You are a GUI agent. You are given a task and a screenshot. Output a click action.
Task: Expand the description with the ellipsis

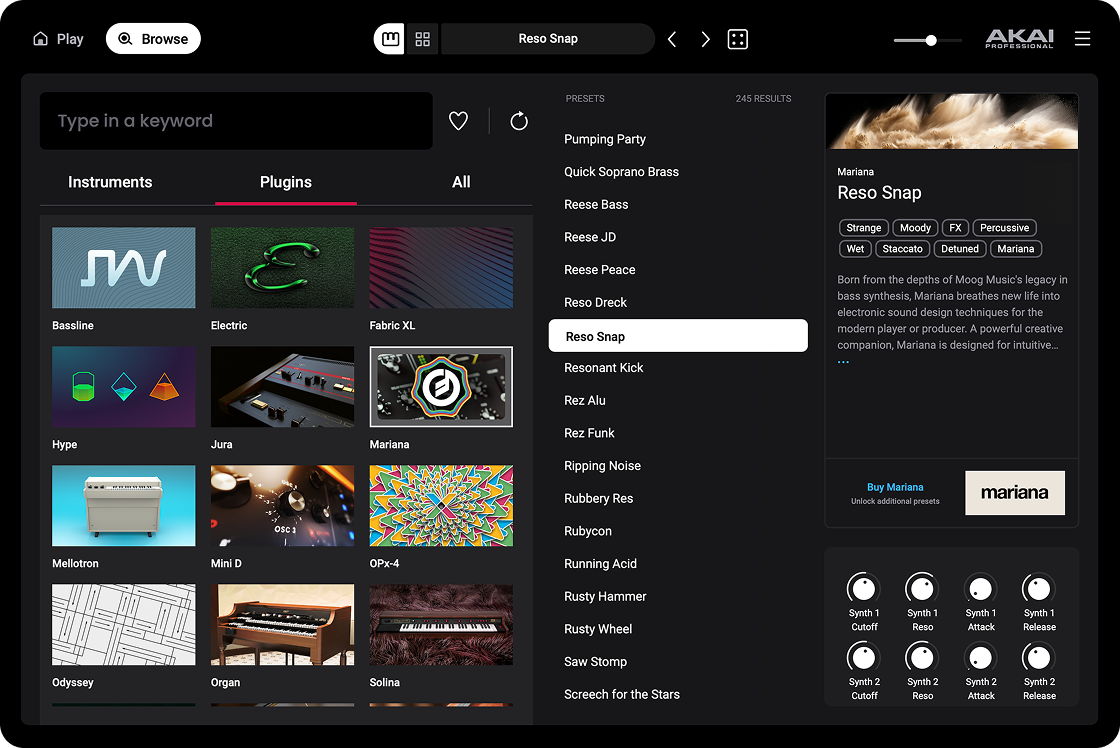(843, 362)
